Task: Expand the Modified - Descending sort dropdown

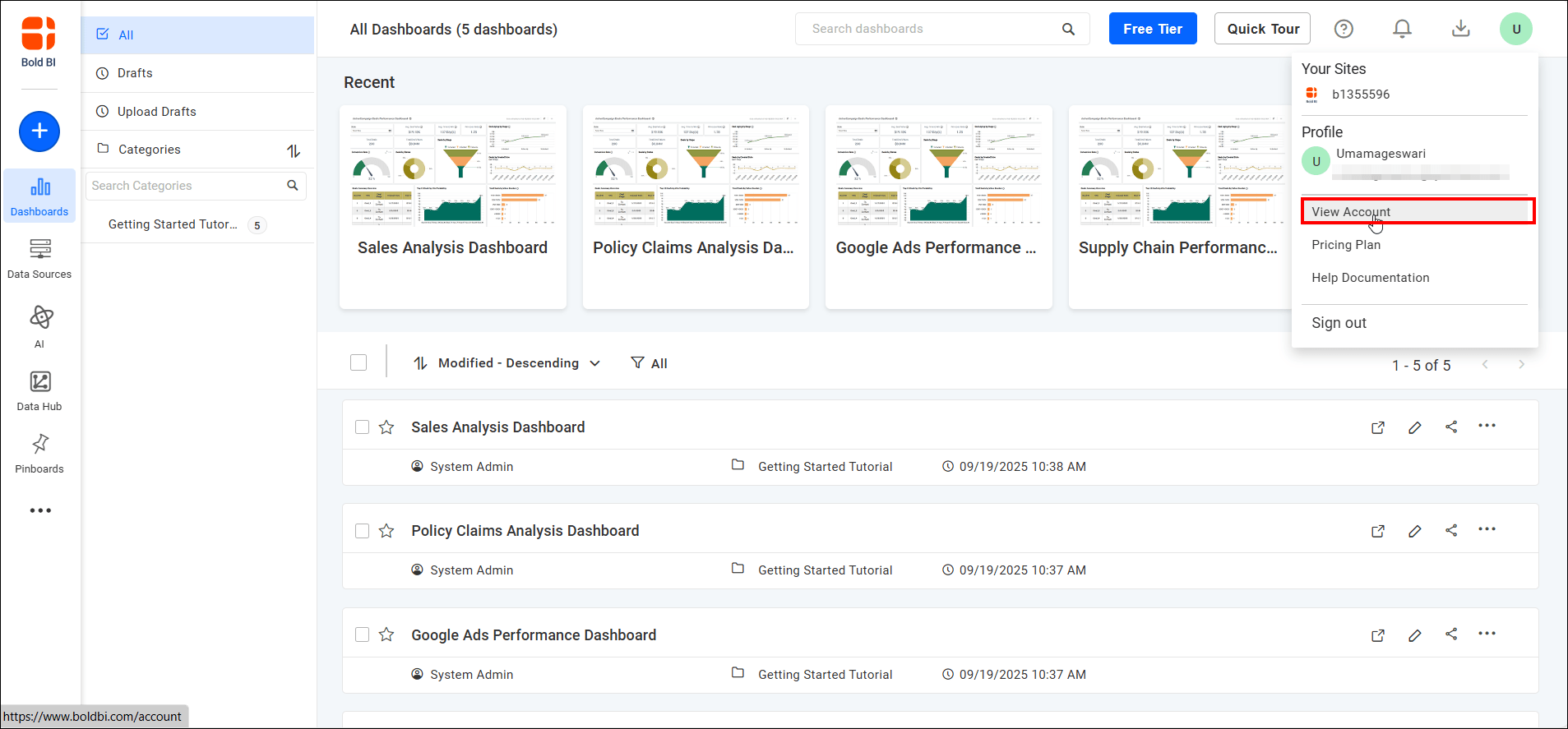Action: pyautogui.click(x=507, y=363)
